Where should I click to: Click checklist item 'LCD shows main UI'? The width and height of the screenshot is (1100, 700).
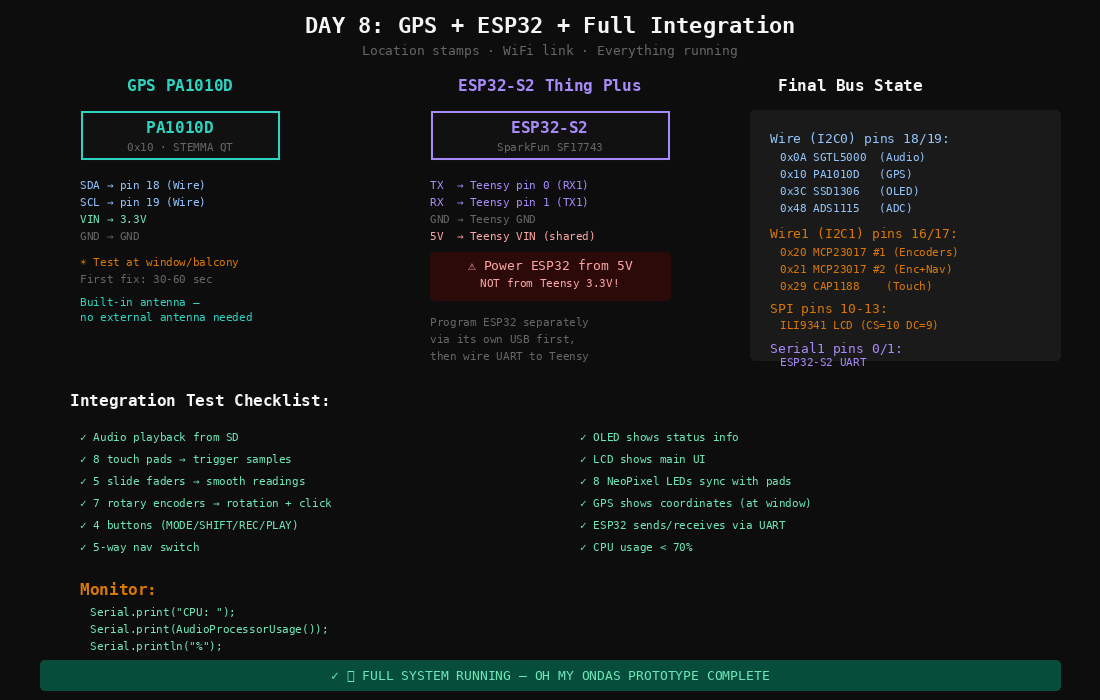click(x=643, y=459)
